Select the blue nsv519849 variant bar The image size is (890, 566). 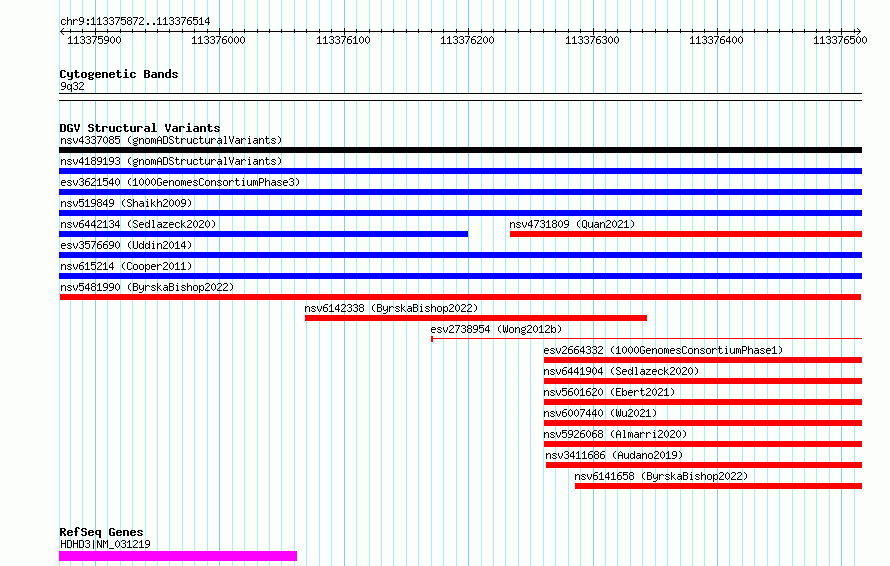(x=460, y=213)
